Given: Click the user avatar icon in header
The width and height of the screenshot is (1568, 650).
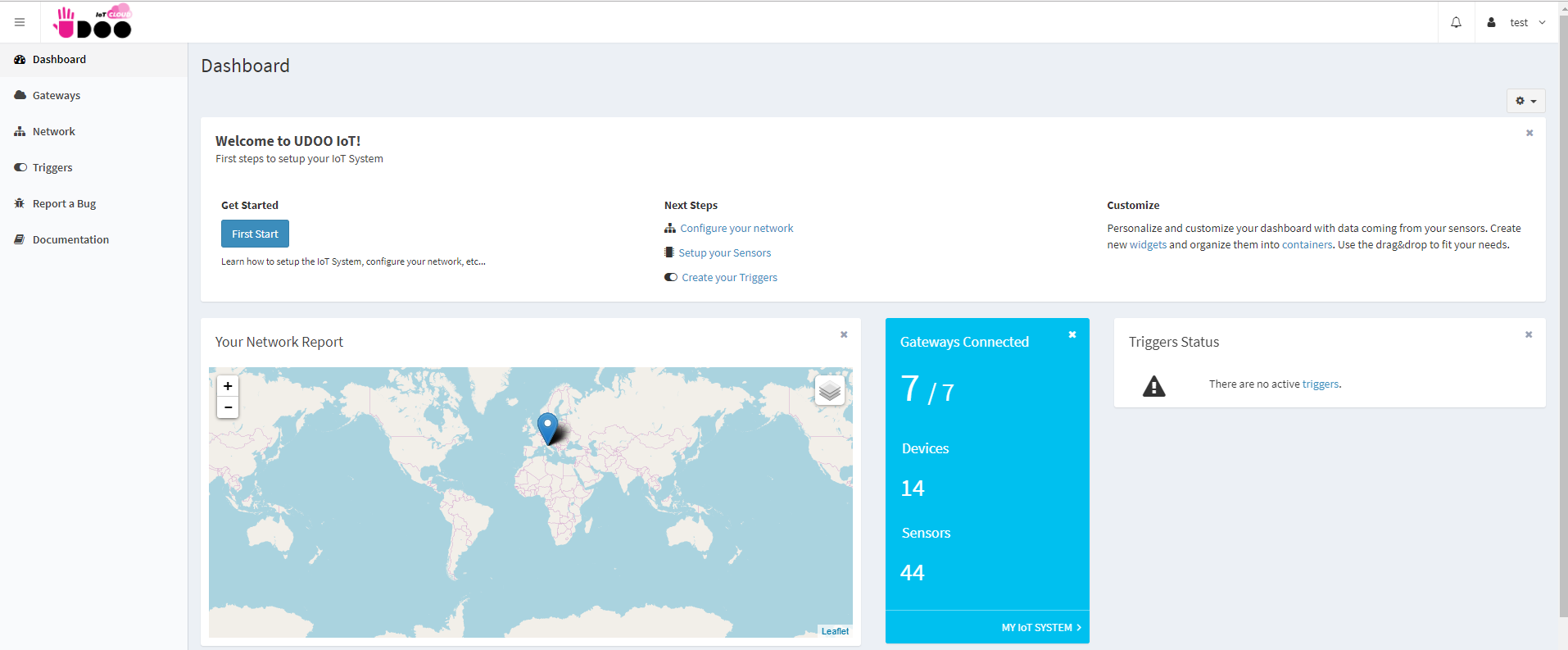Looking at the screenshot, I should click(x=1491, y=22).
